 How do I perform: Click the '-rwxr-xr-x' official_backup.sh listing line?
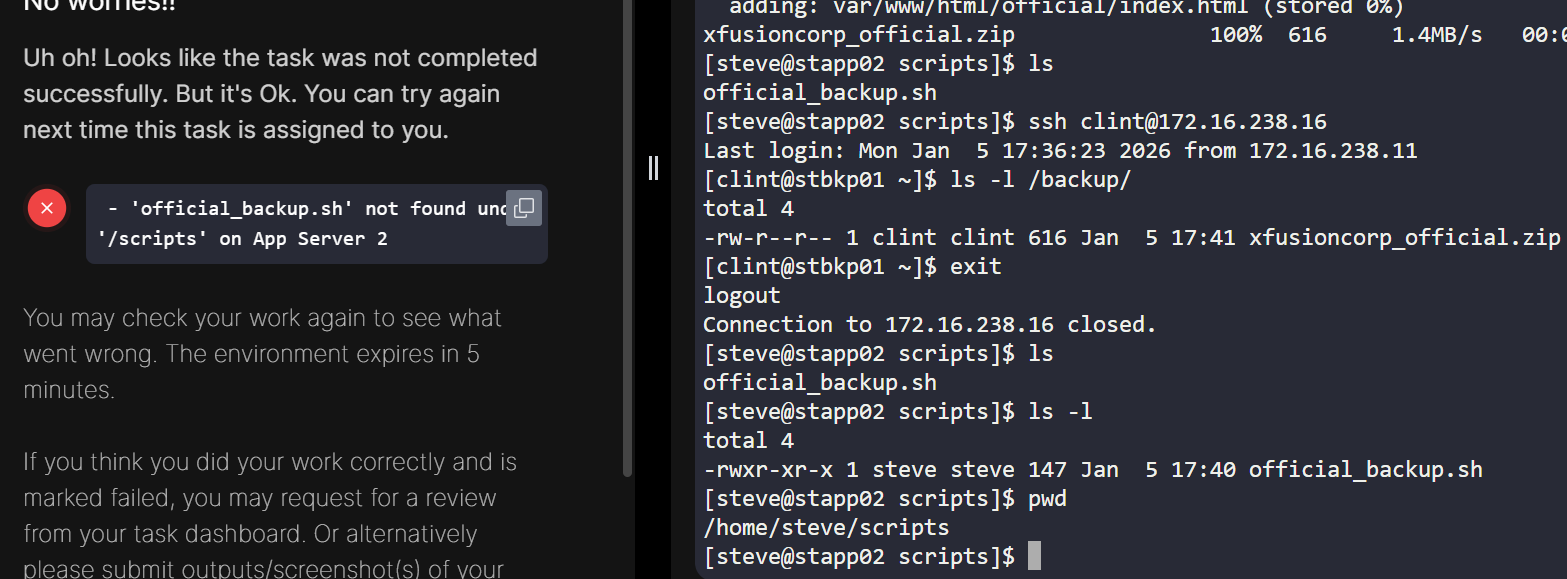[1092, 469]
